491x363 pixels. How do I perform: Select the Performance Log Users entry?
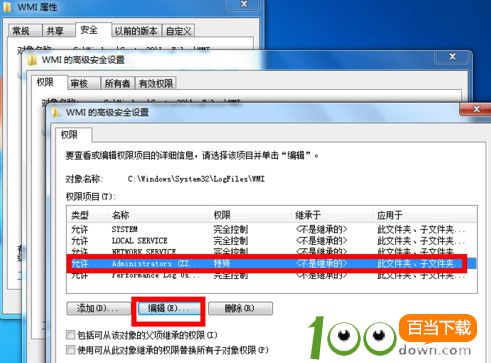click(x=271, y=275)
